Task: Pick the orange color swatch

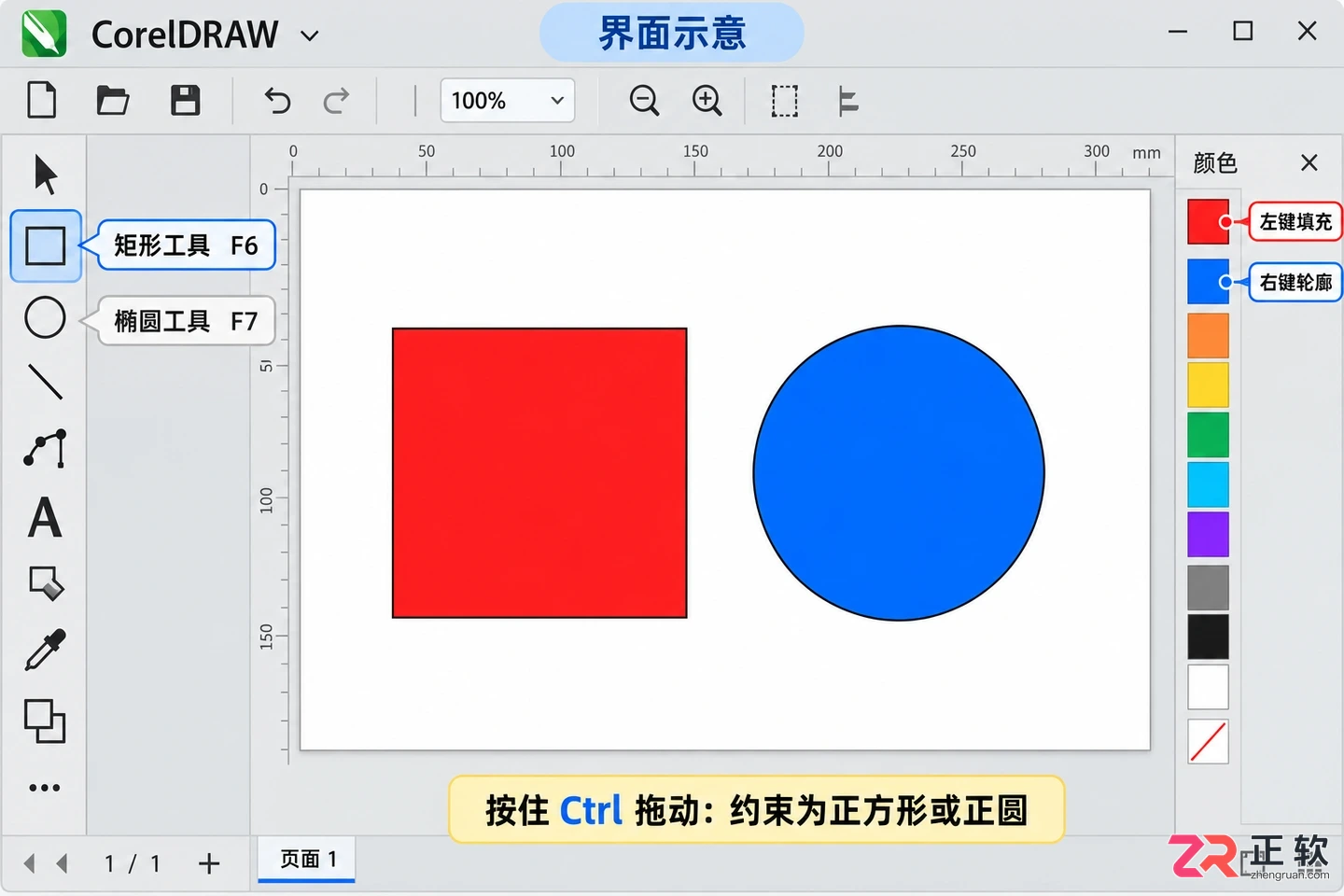Action: coord(1208,335)
